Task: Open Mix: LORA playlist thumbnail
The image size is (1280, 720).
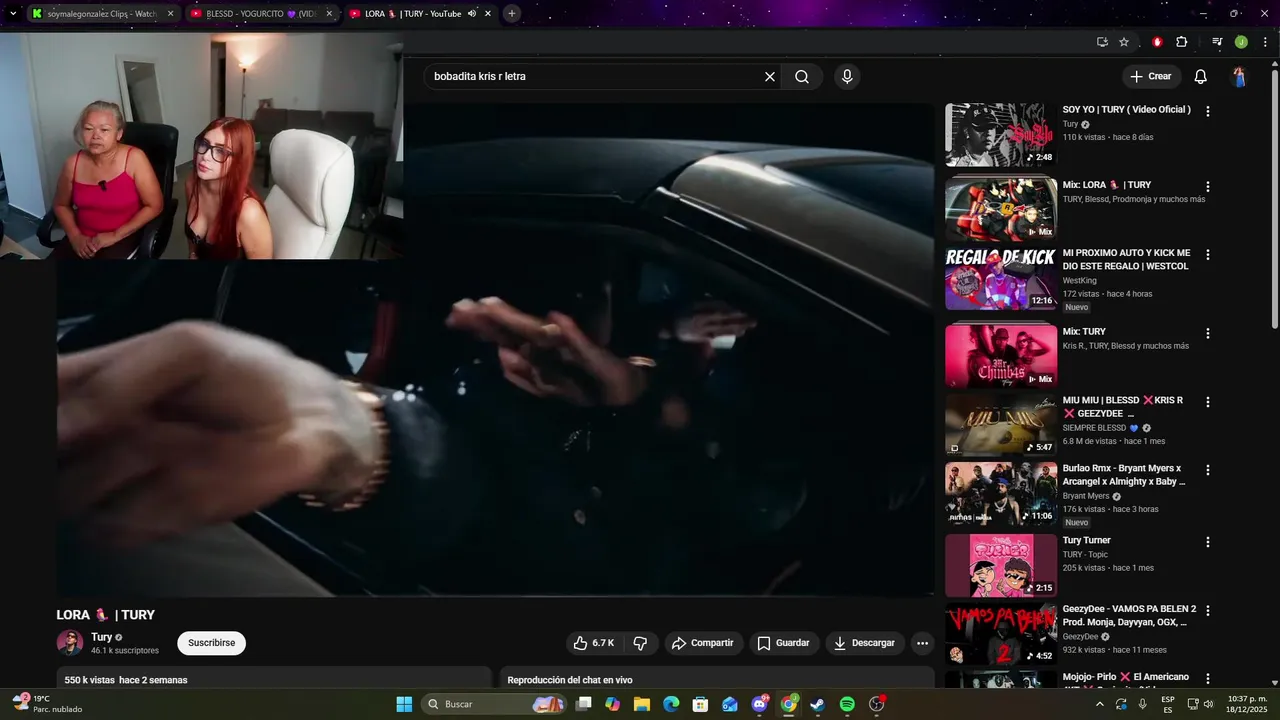Action: click(1001, 209)
